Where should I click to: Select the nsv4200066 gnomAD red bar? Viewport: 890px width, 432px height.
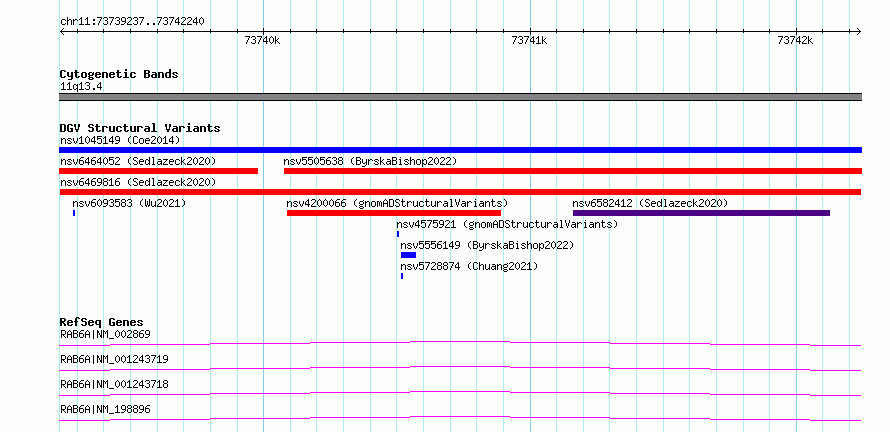394,213
